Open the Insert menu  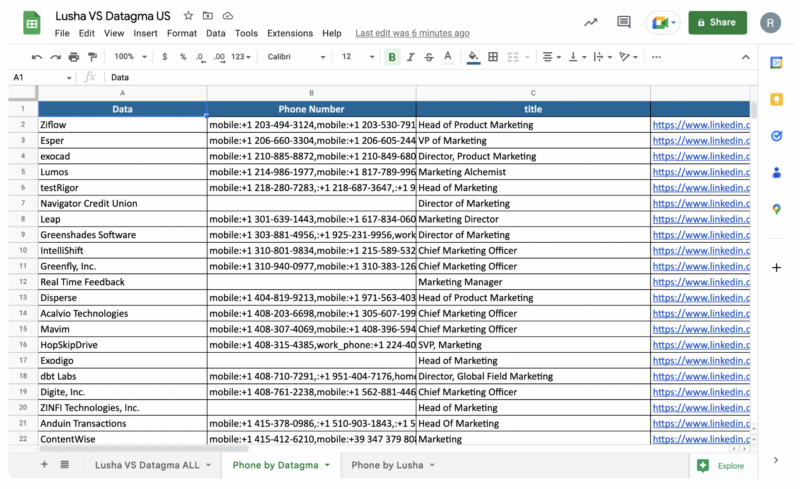point(145,33)
